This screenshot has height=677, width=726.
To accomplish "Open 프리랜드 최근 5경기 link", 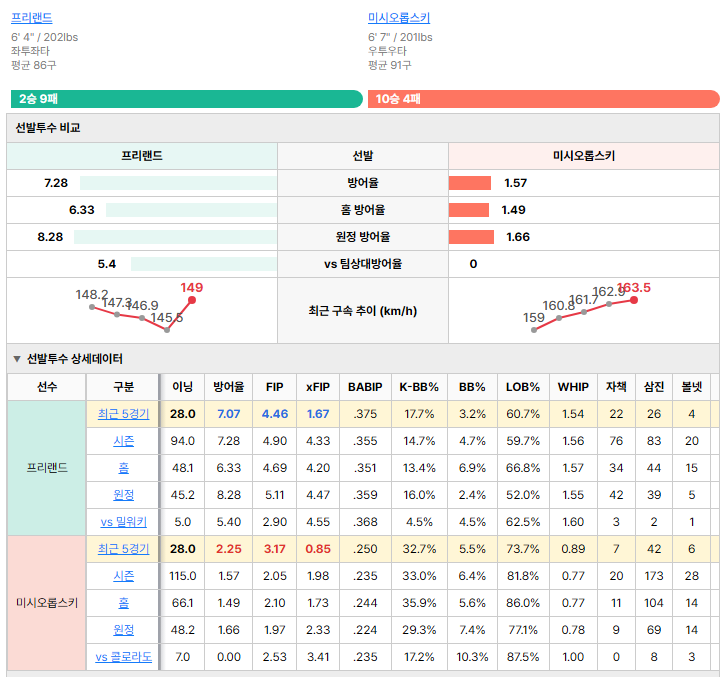I will [x=123, y=414].
